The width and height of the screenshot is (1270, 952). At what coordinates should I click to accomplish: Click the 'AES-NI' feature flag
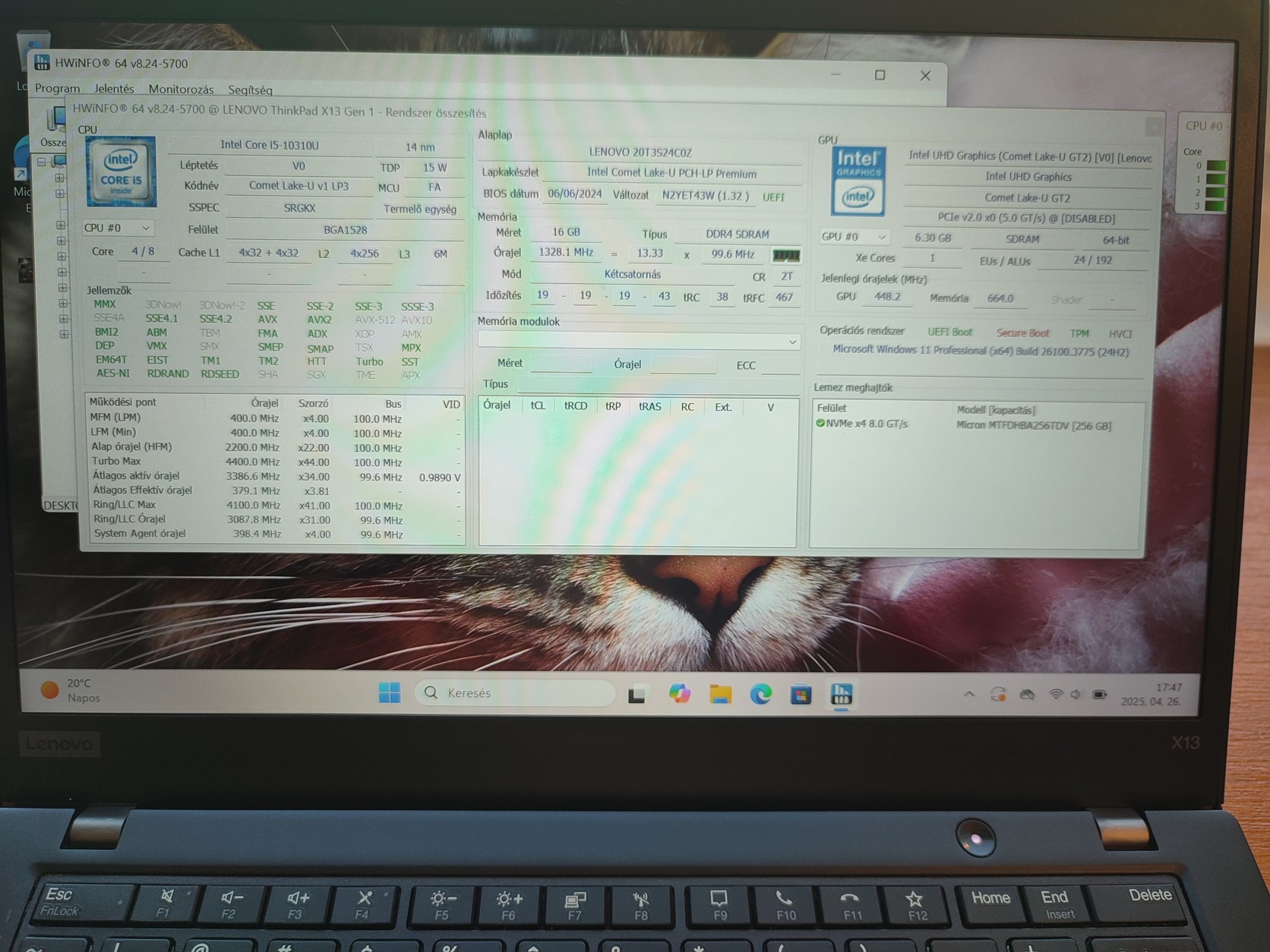click(x=112, y=374)
